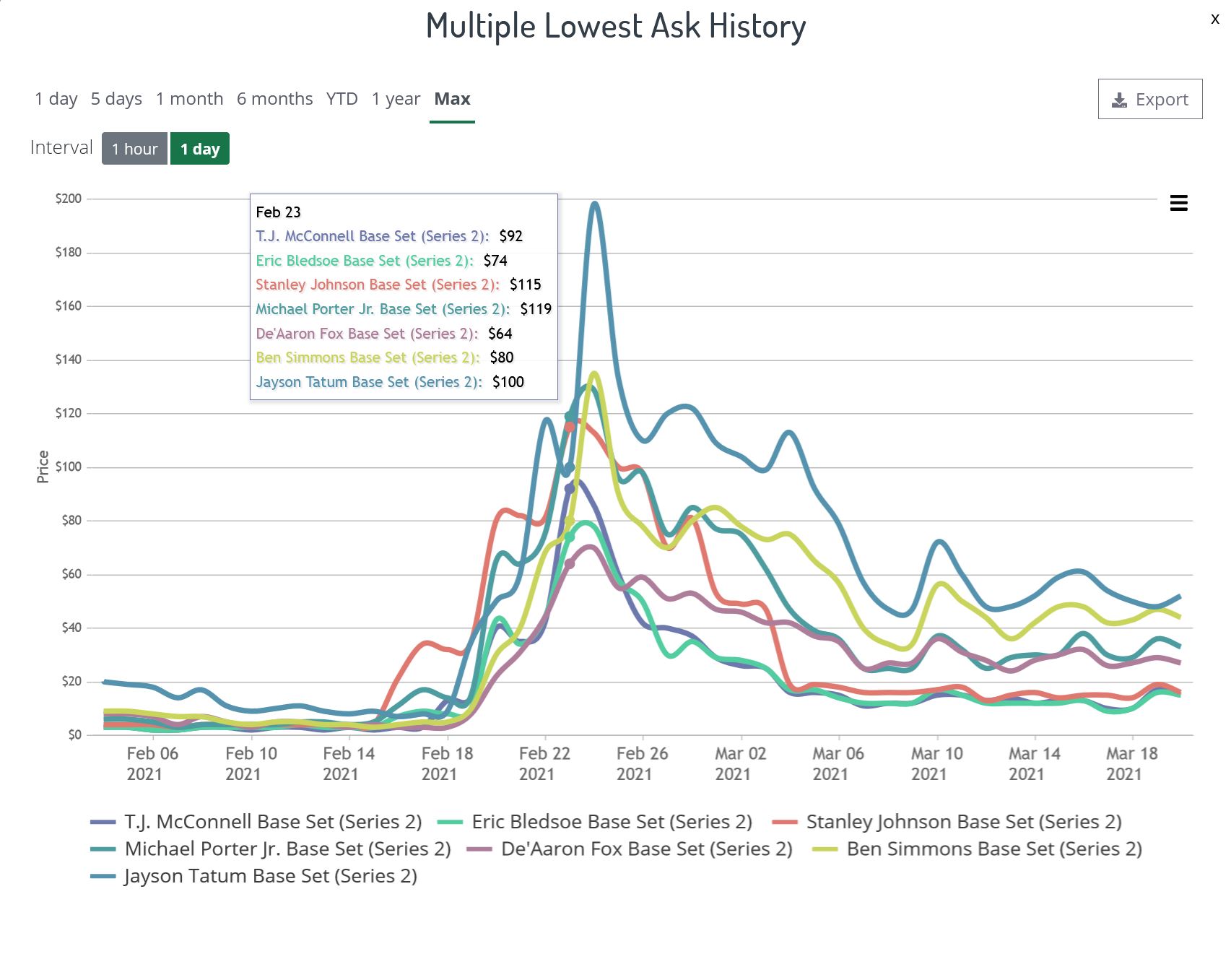1231x980 pixels.
Task: Choose the 1 year range tab
Action: [396, 99]
